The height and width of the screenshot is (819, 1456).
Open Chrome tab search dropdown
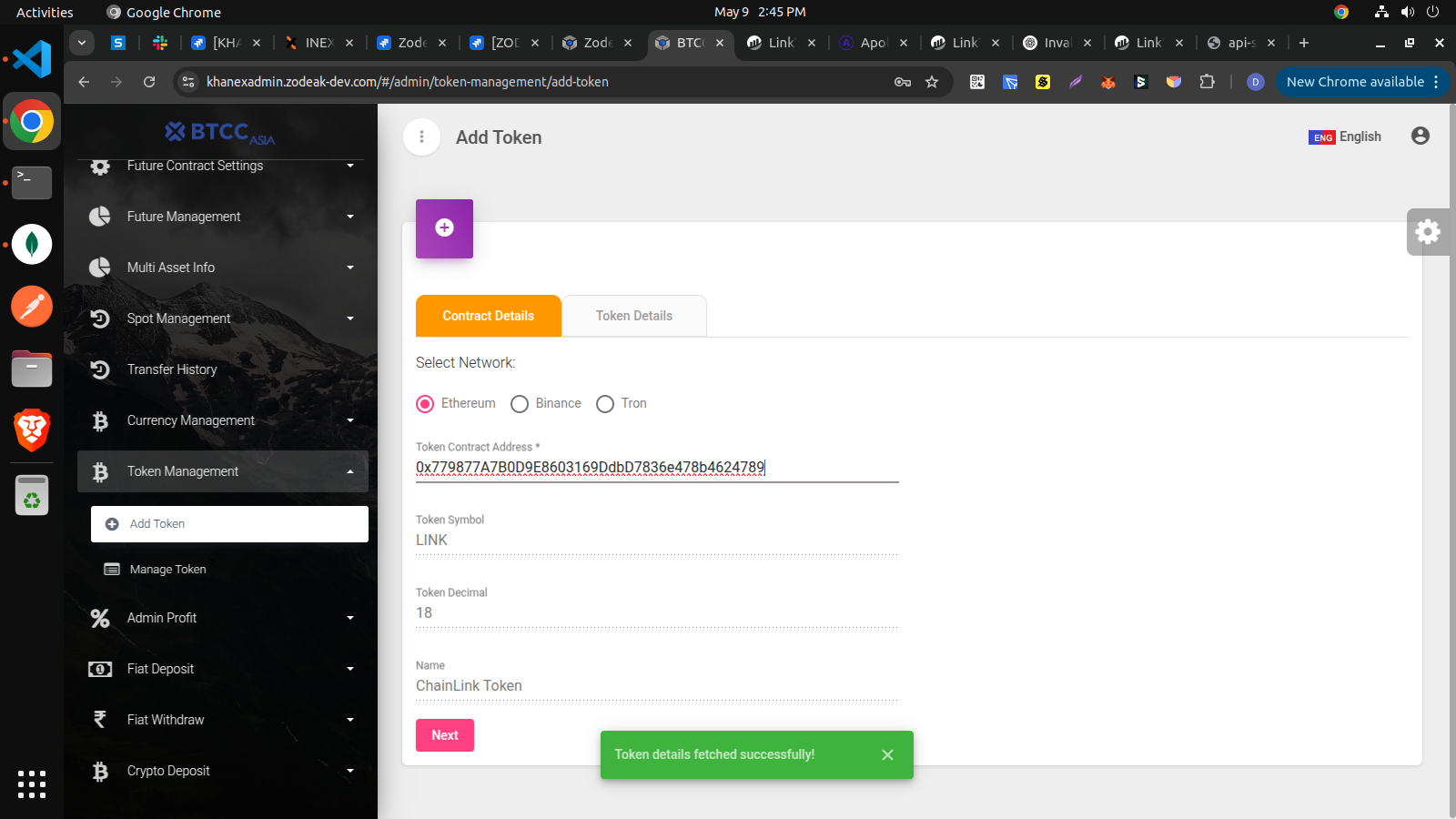pyautogui.click(x=82, y=43)
